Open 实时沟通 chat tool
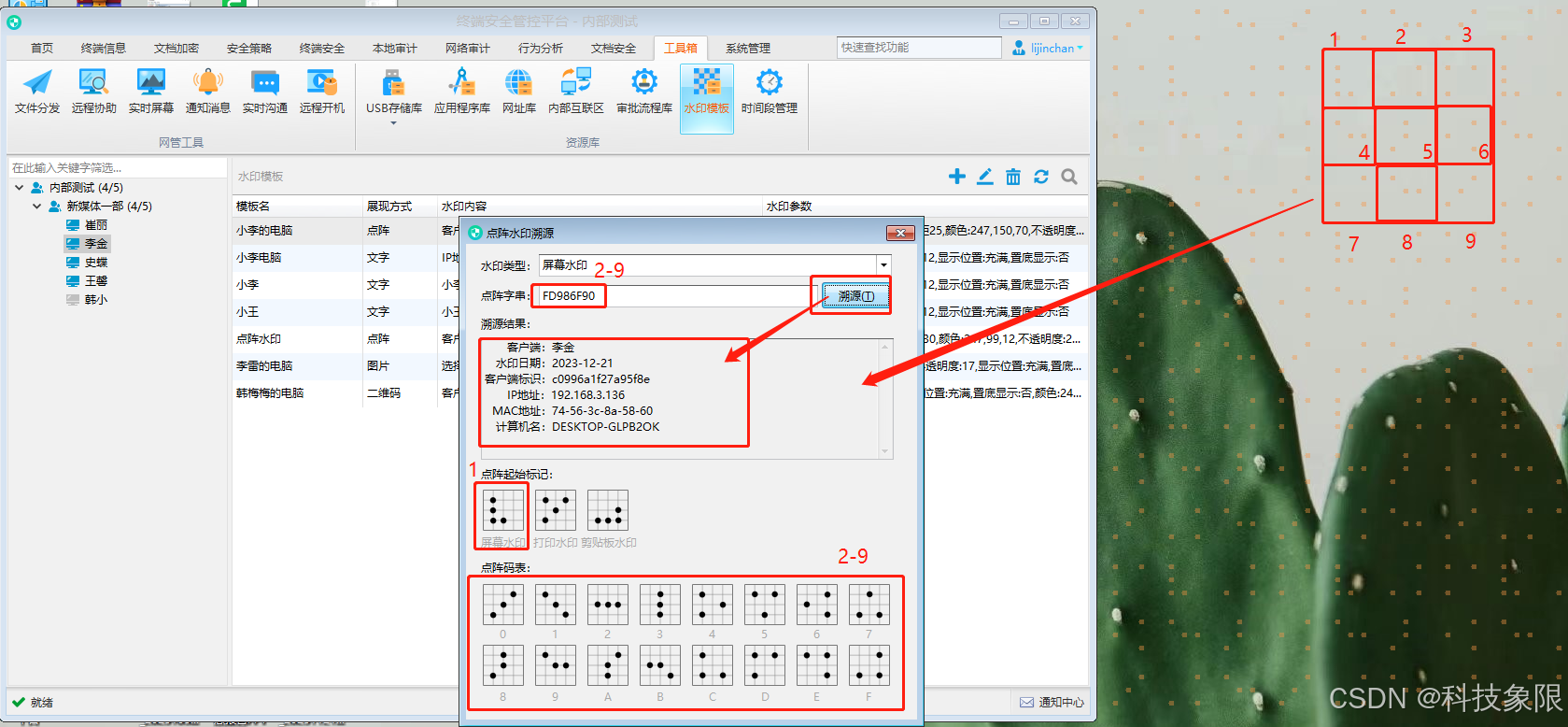Screen dimensions: 1568x727 [x=265, y=91]
